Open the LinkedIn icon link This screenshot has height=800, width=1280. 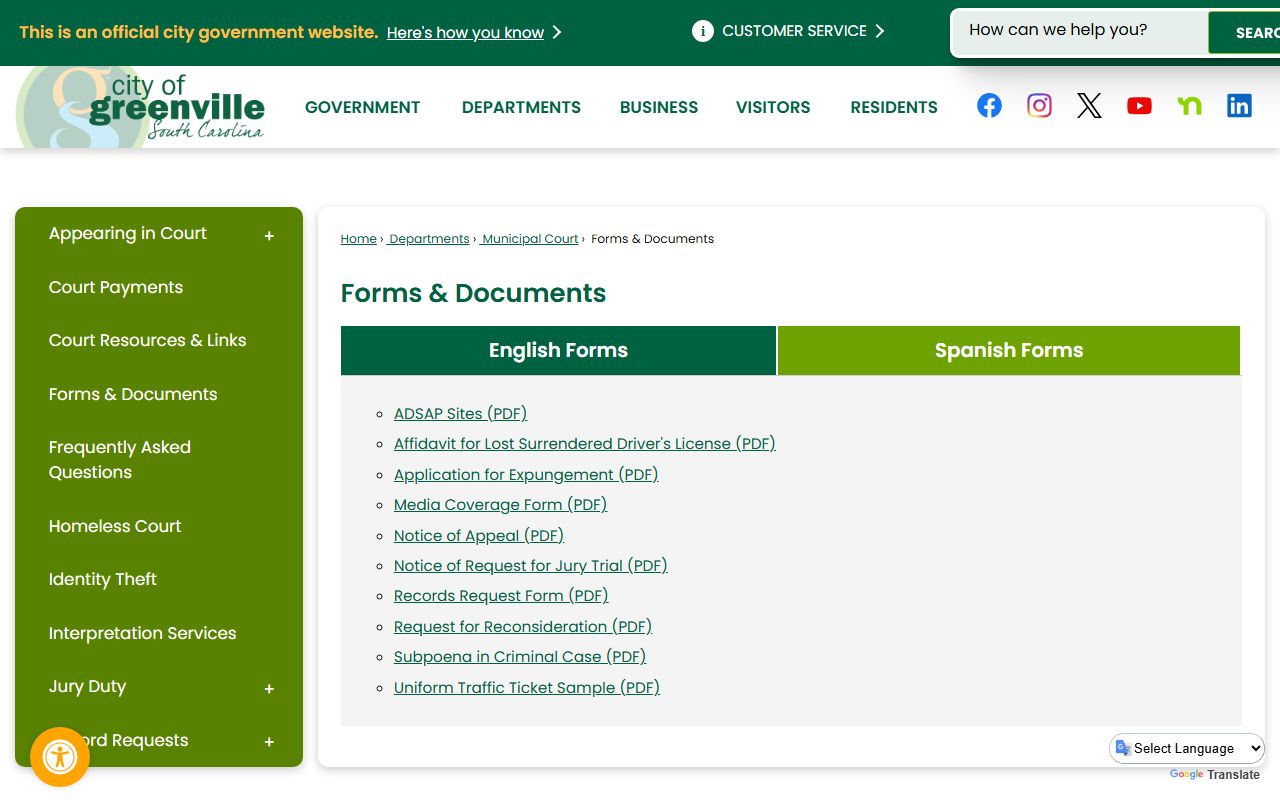pos(1239,106)
